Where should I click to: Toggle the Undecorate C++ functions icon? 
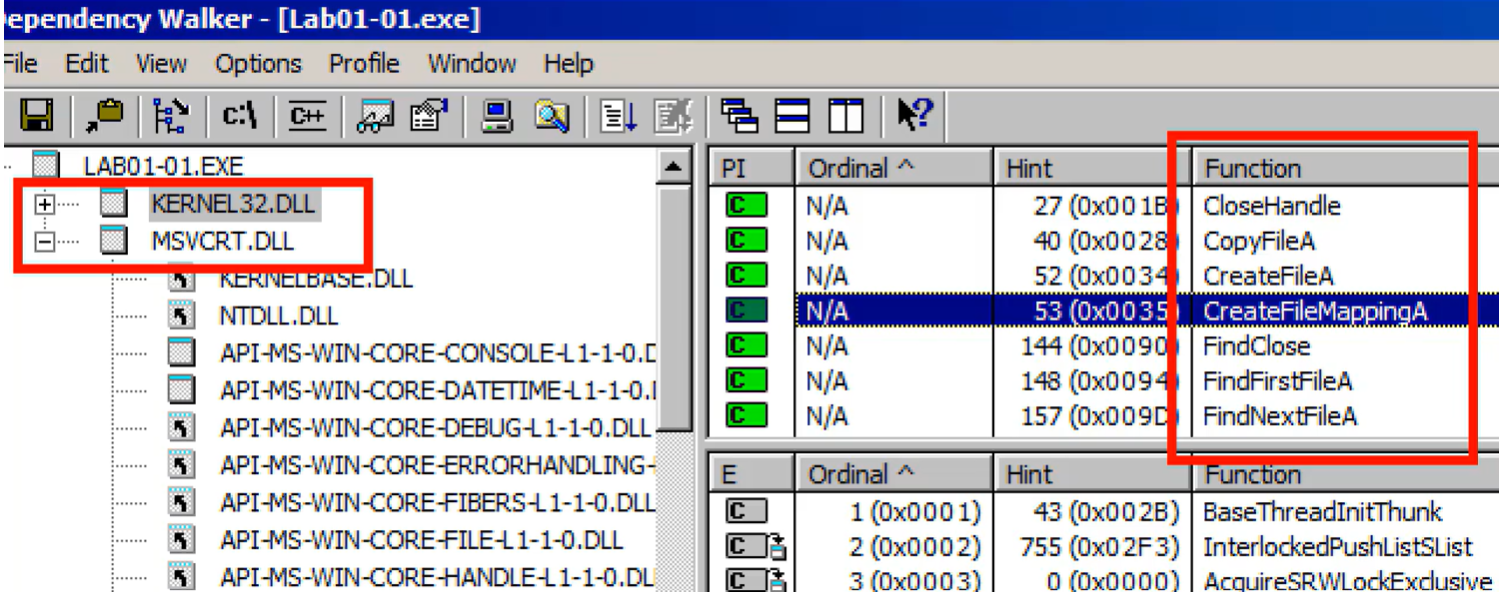(x=307, y=118)
